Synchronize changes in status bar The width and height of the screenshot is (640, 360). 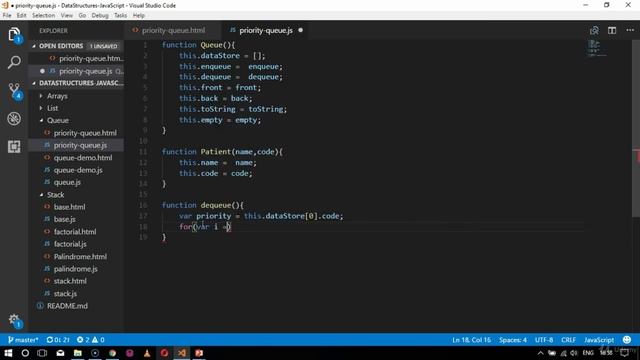tap(58, 340)
